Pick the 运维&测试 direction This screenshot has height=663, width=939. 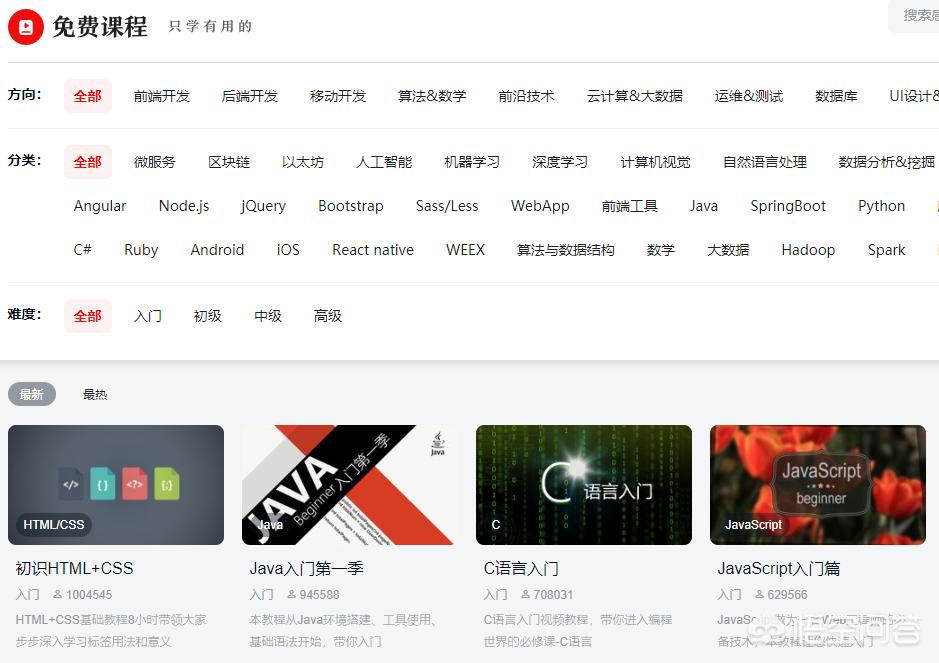click(749, 96)
